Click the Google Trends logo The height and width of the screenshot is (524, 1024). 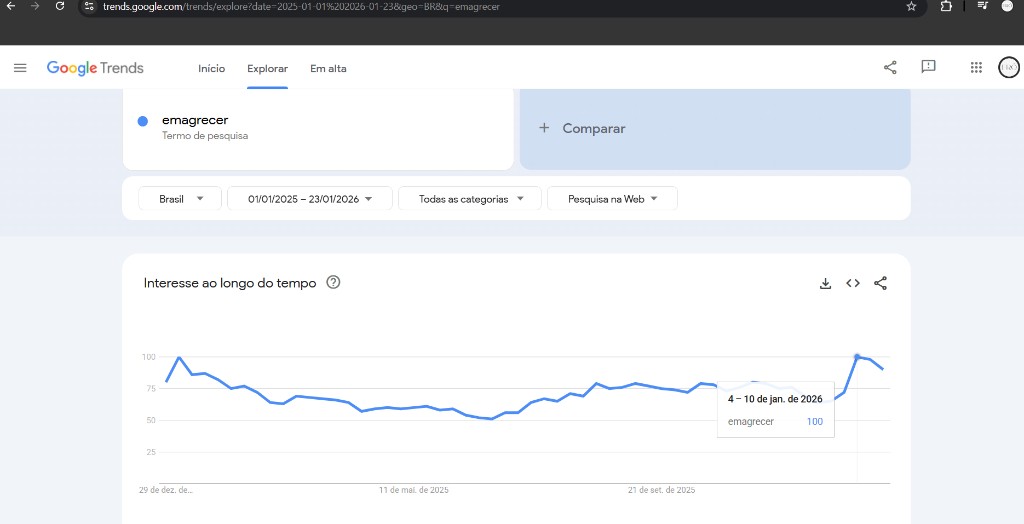95,68
